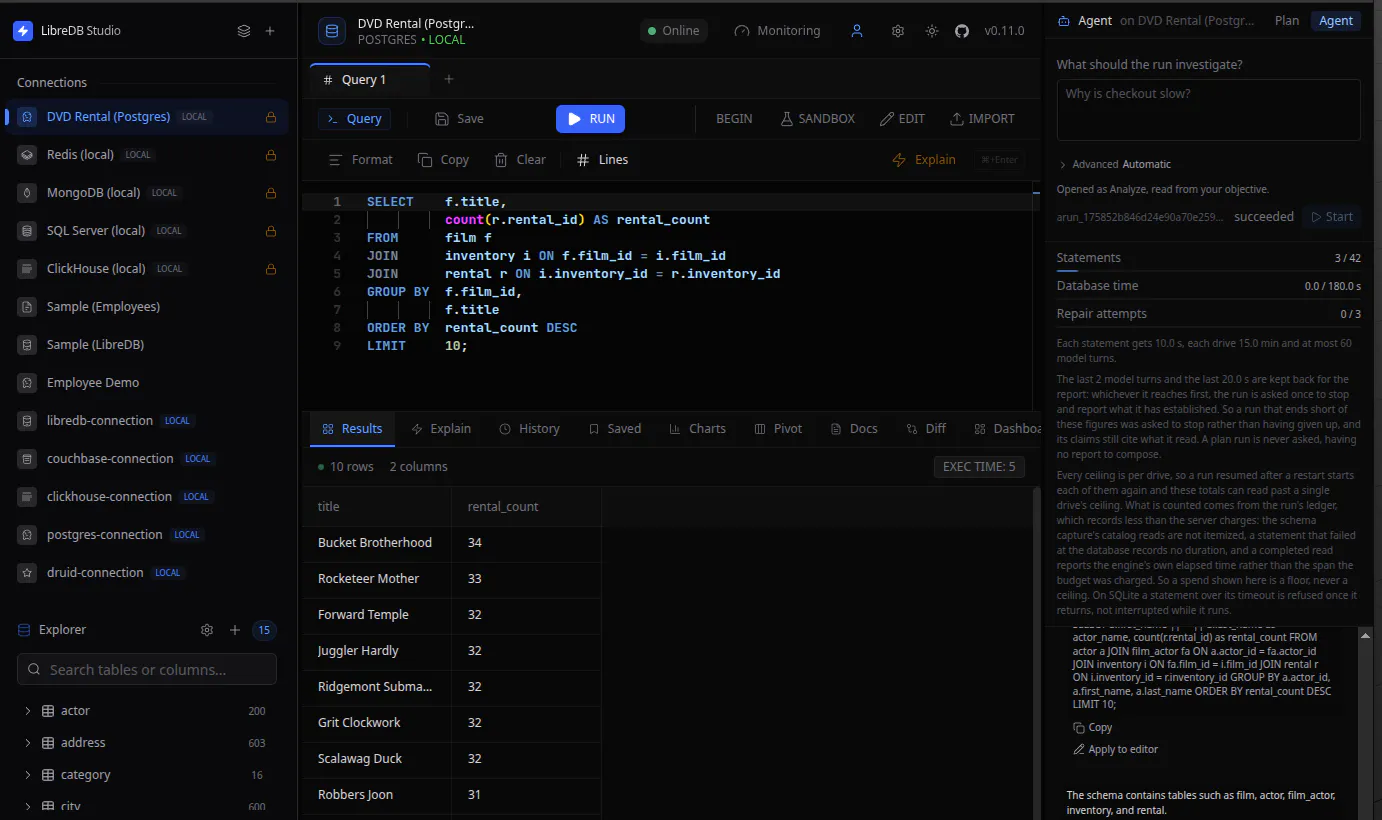Switch to the Results tab

click(352, 429)
